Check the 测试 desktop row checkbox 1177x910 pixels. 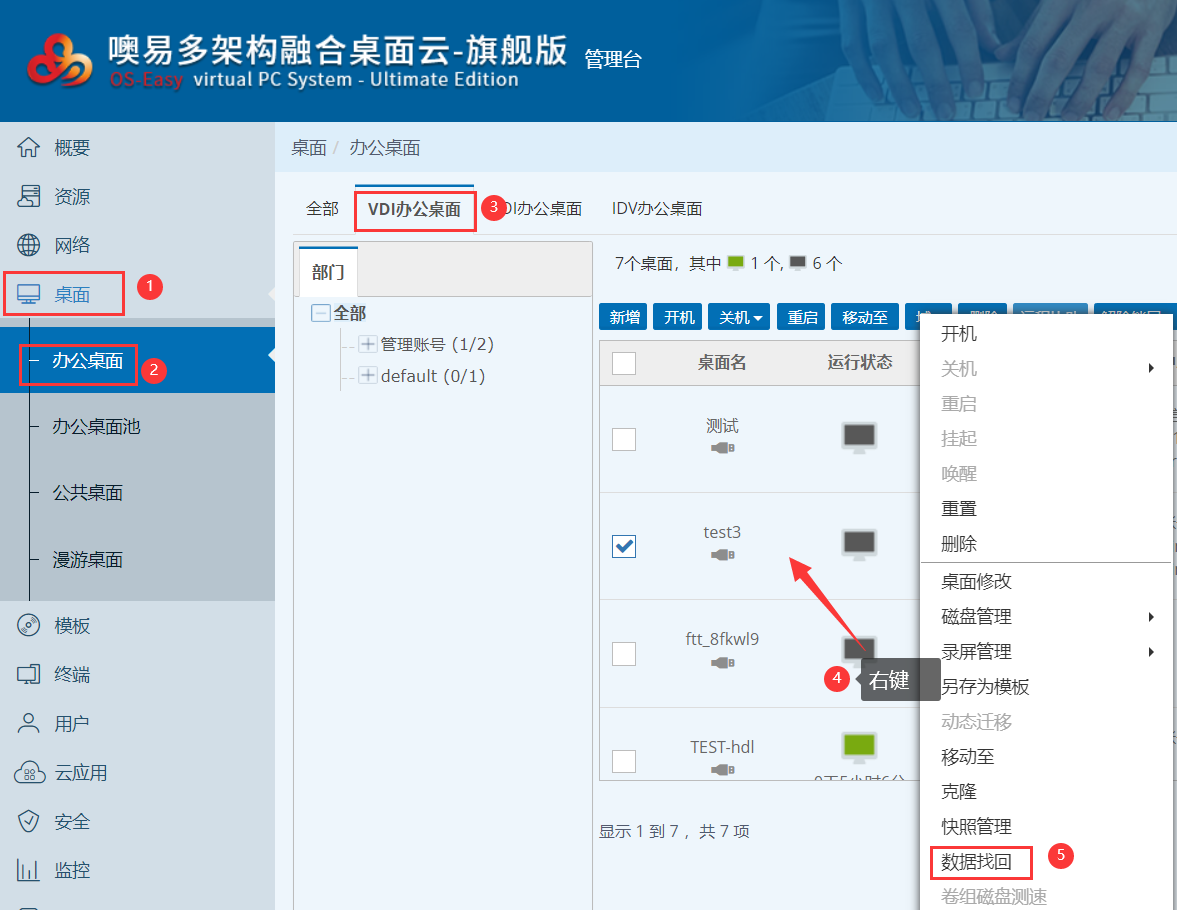[x=624, y=439]
